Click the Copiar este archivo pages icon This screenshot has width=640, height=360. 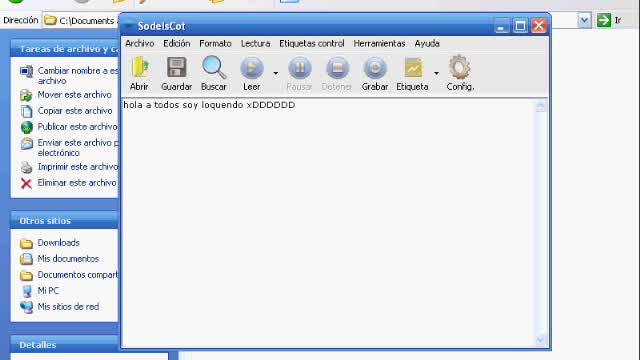coord(27,111)
